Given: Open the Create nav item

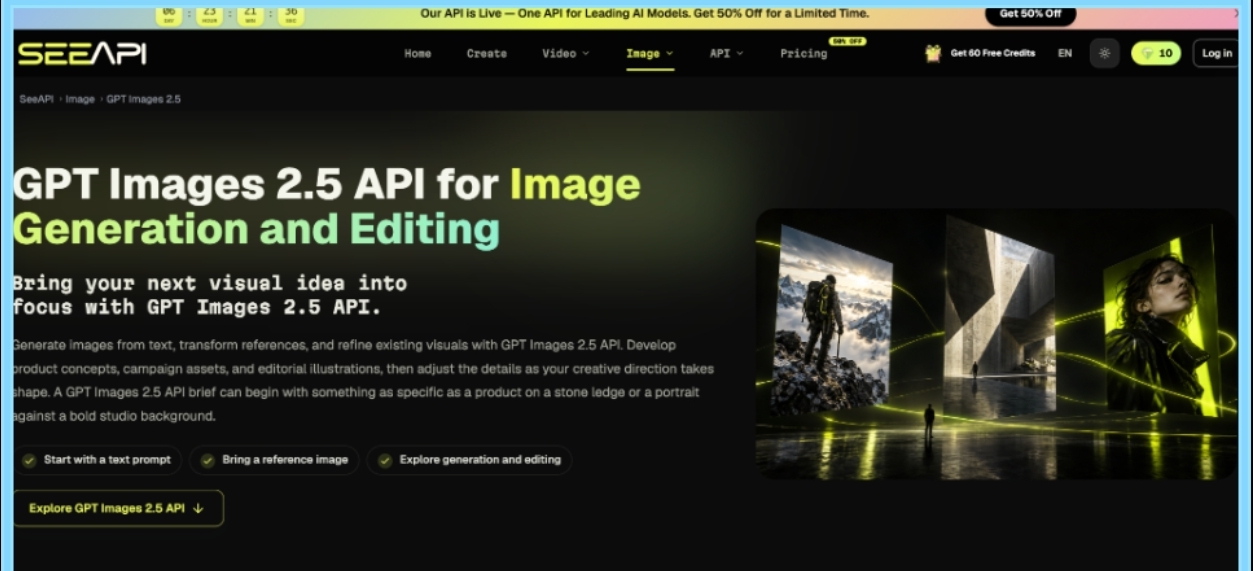Looking at the screenshot, I should [487, 53].
